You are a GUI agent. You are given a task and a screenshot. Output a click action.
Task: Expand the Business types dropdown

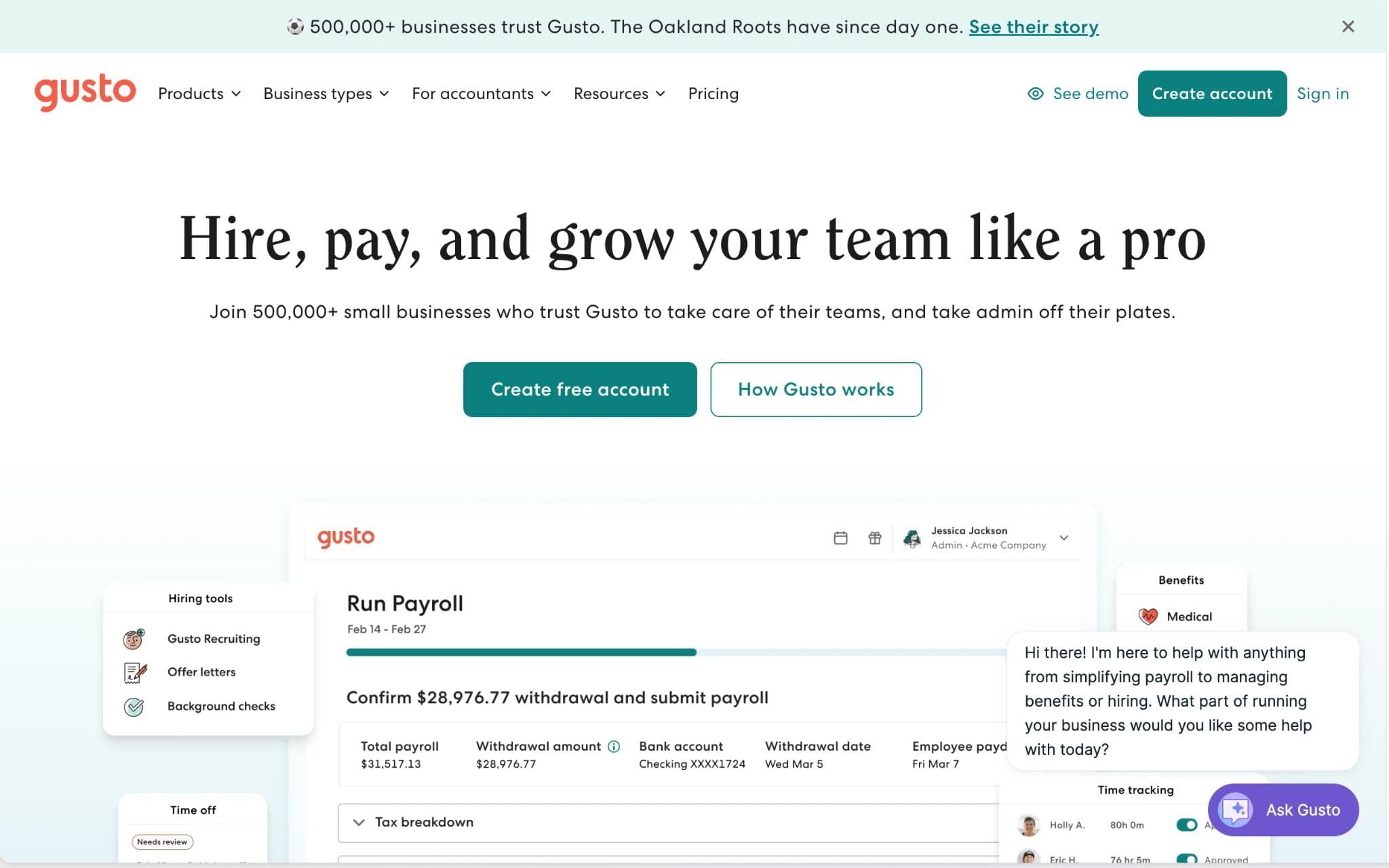[326, 94]
